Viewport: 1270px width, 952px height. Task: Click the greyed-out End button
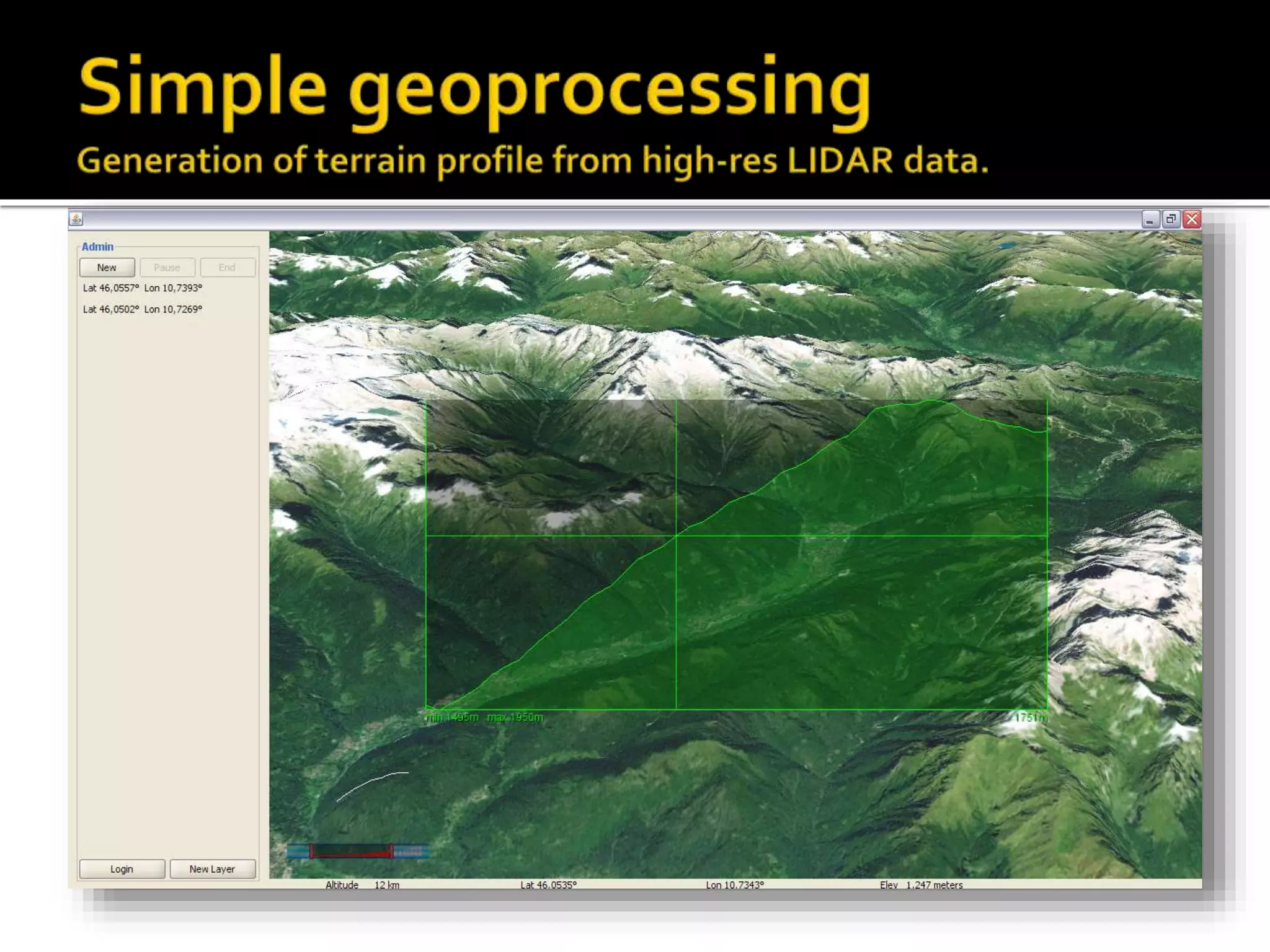227,268
